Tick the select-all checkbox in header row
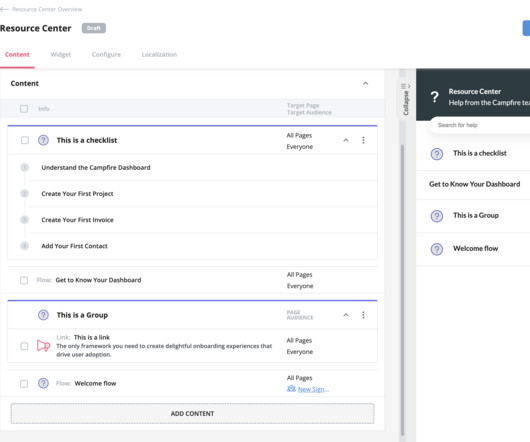This screenshot has height=442, width=530. 24,109
